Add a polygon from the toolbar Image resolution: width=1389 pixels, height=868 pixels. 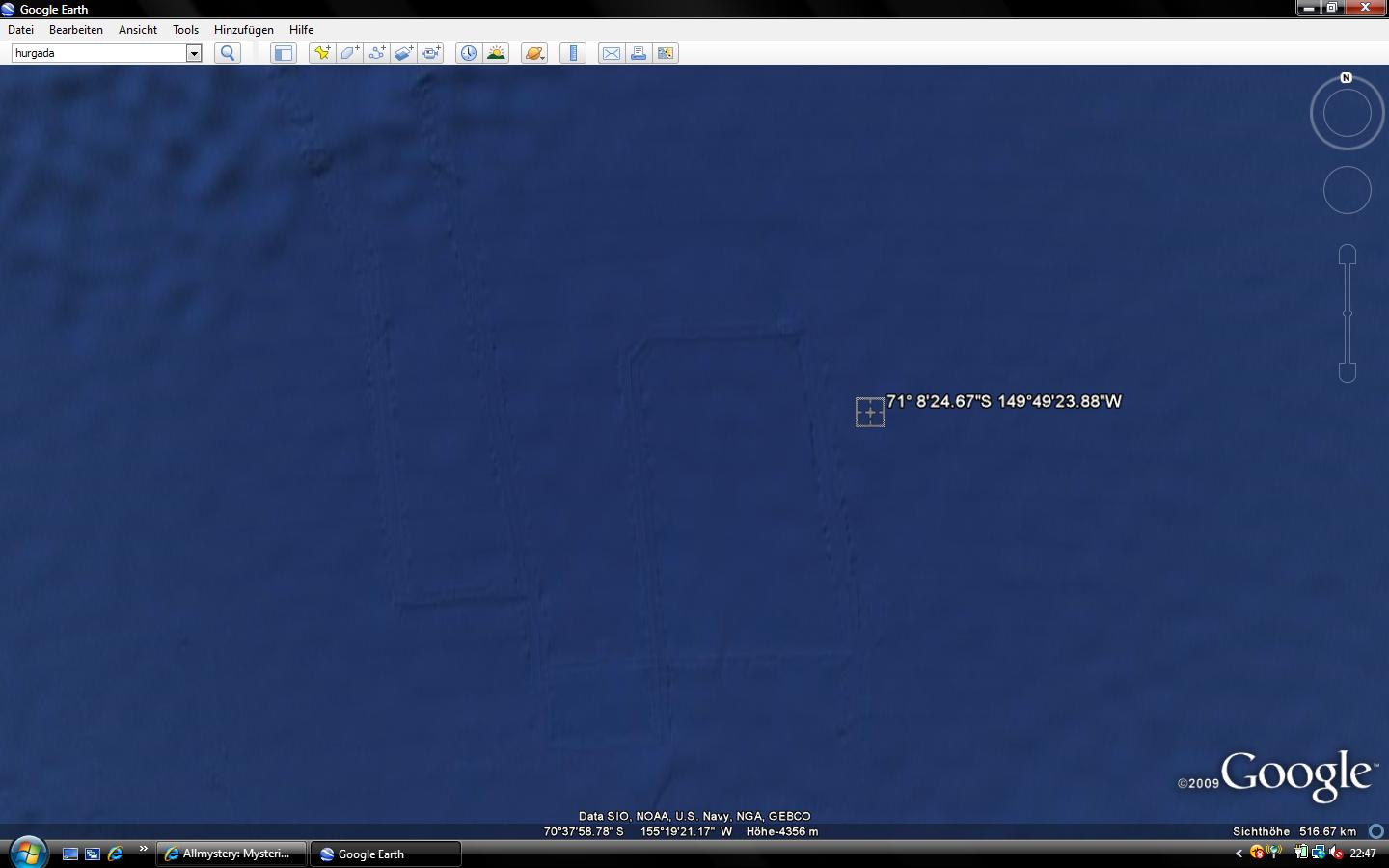click(x=350, y=53)
